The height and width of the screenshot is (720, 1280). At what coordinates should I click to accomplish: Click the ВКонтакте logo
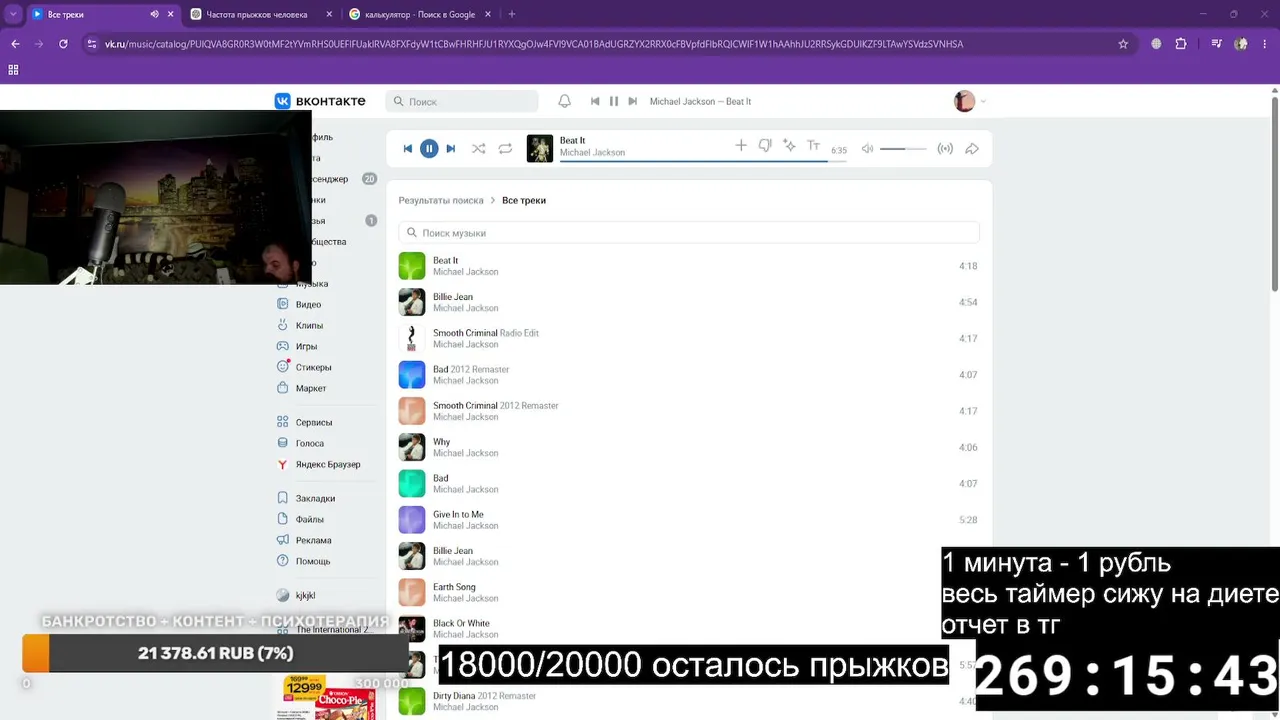coord(320,101)
